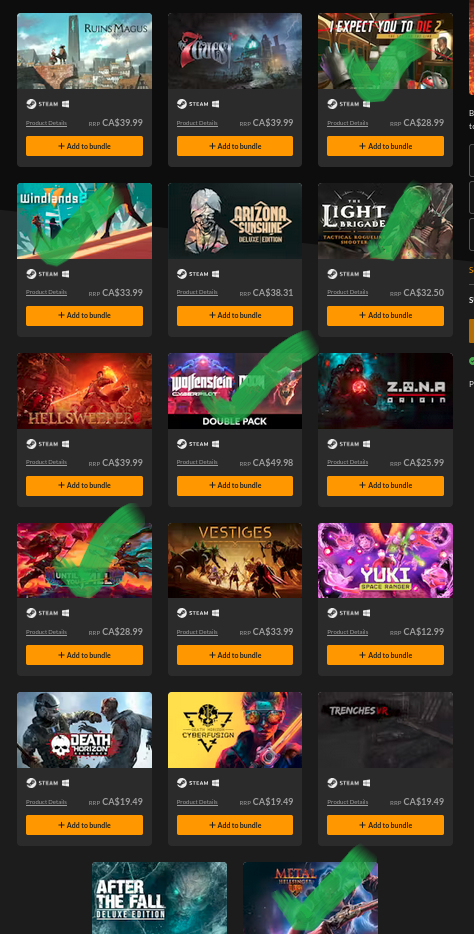Screen dimensions: 474x934
Task: Click the Steam icon under Z.O.N.A Origin
Action: point(332,444)
